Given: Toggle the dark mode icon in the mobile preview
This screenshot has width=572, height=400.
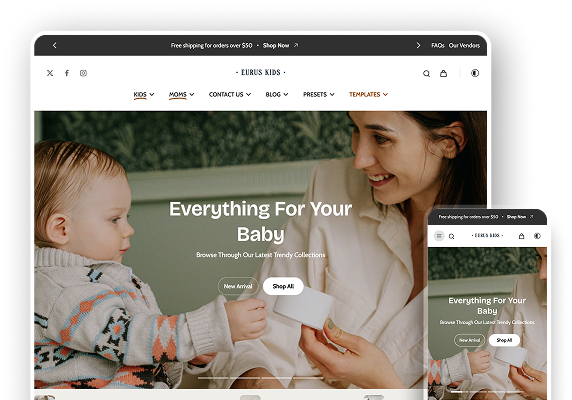Looking at the screenshot, I should coord(537,236).
